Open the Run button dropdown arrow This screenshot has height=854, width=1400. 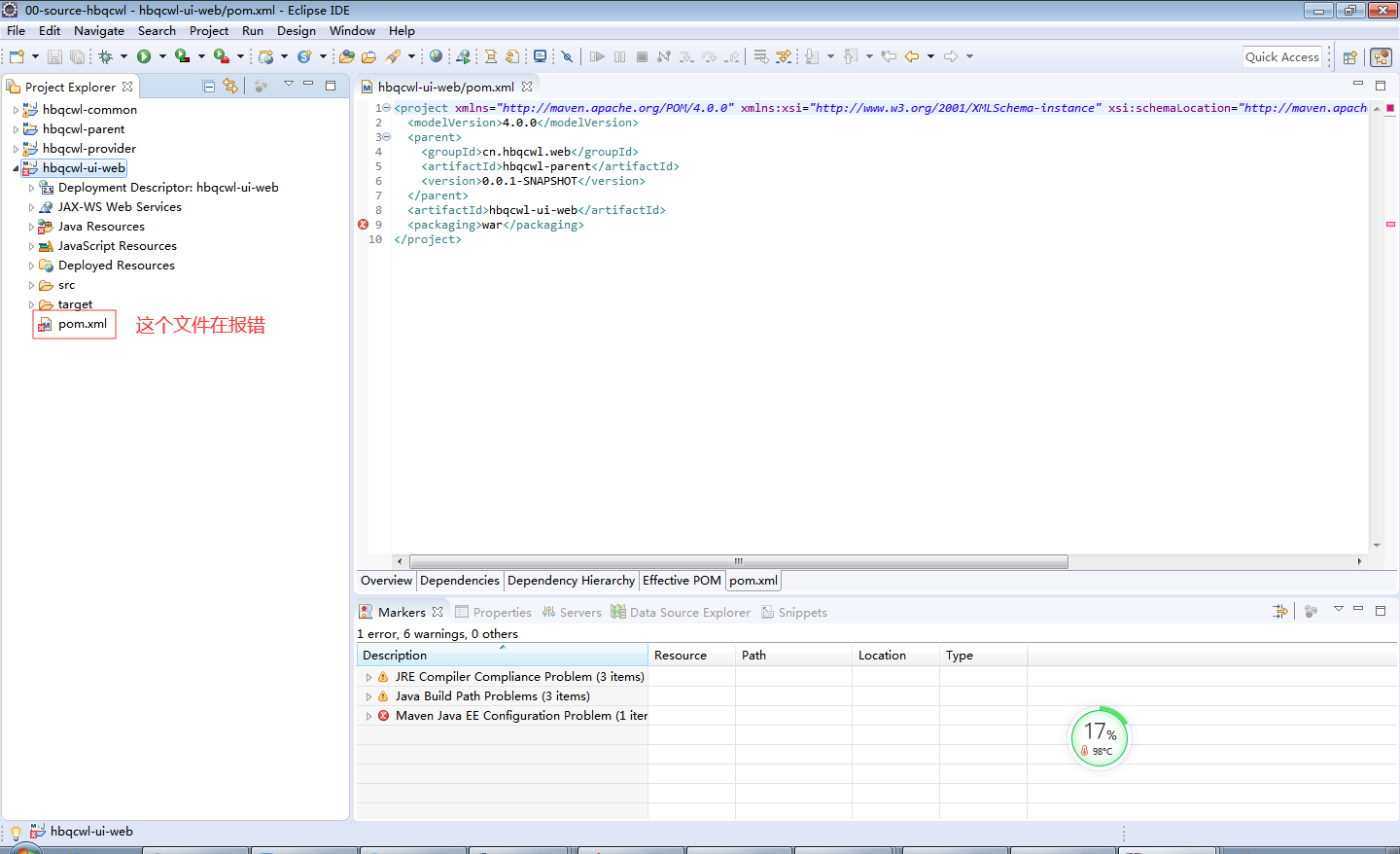click(x=162, y=56)
